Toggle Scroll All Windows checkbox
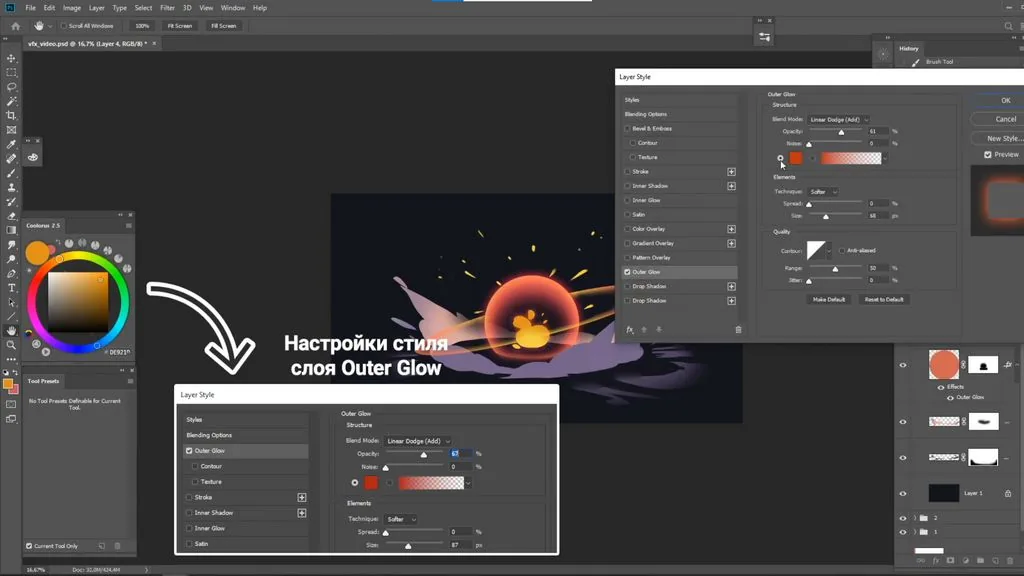The height and width of the screenshot is (576, 1024). [x=63, y=26]
